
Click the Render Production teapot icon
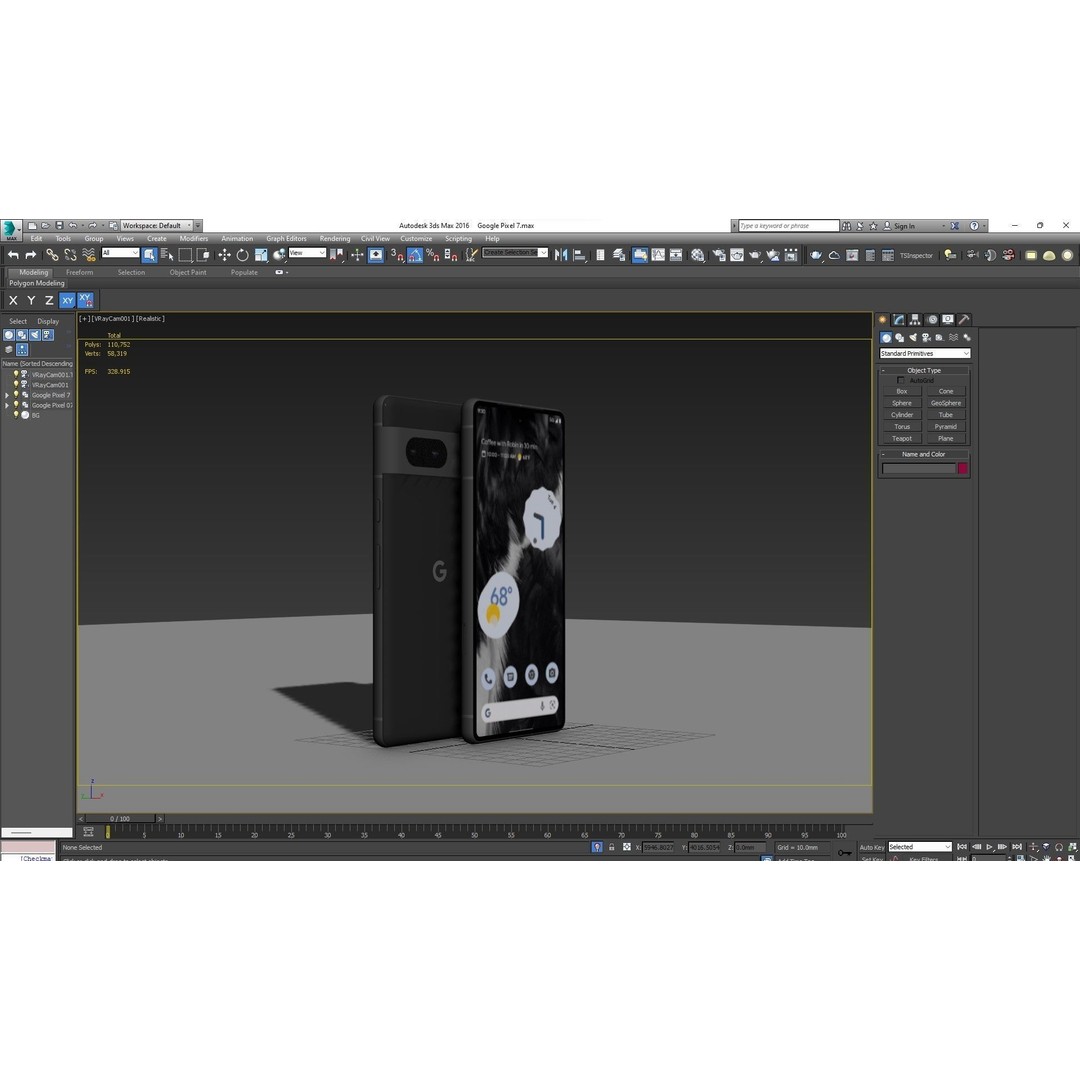tap(755, 255)
